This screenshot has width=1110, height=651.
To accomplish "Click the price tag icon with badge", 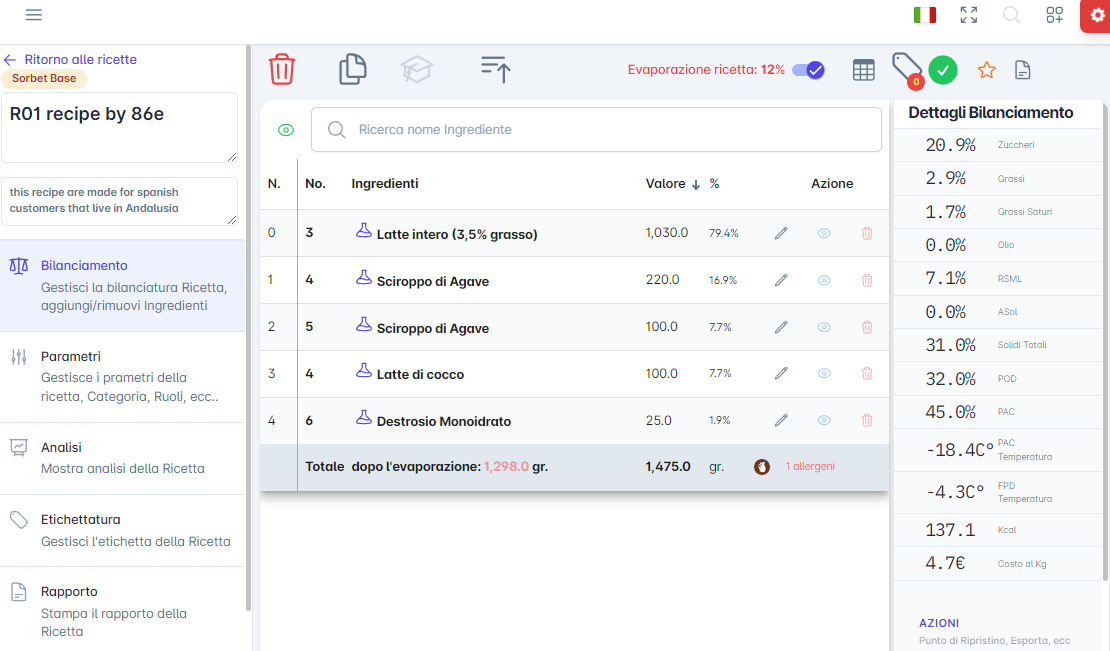I will click(906, 69).
